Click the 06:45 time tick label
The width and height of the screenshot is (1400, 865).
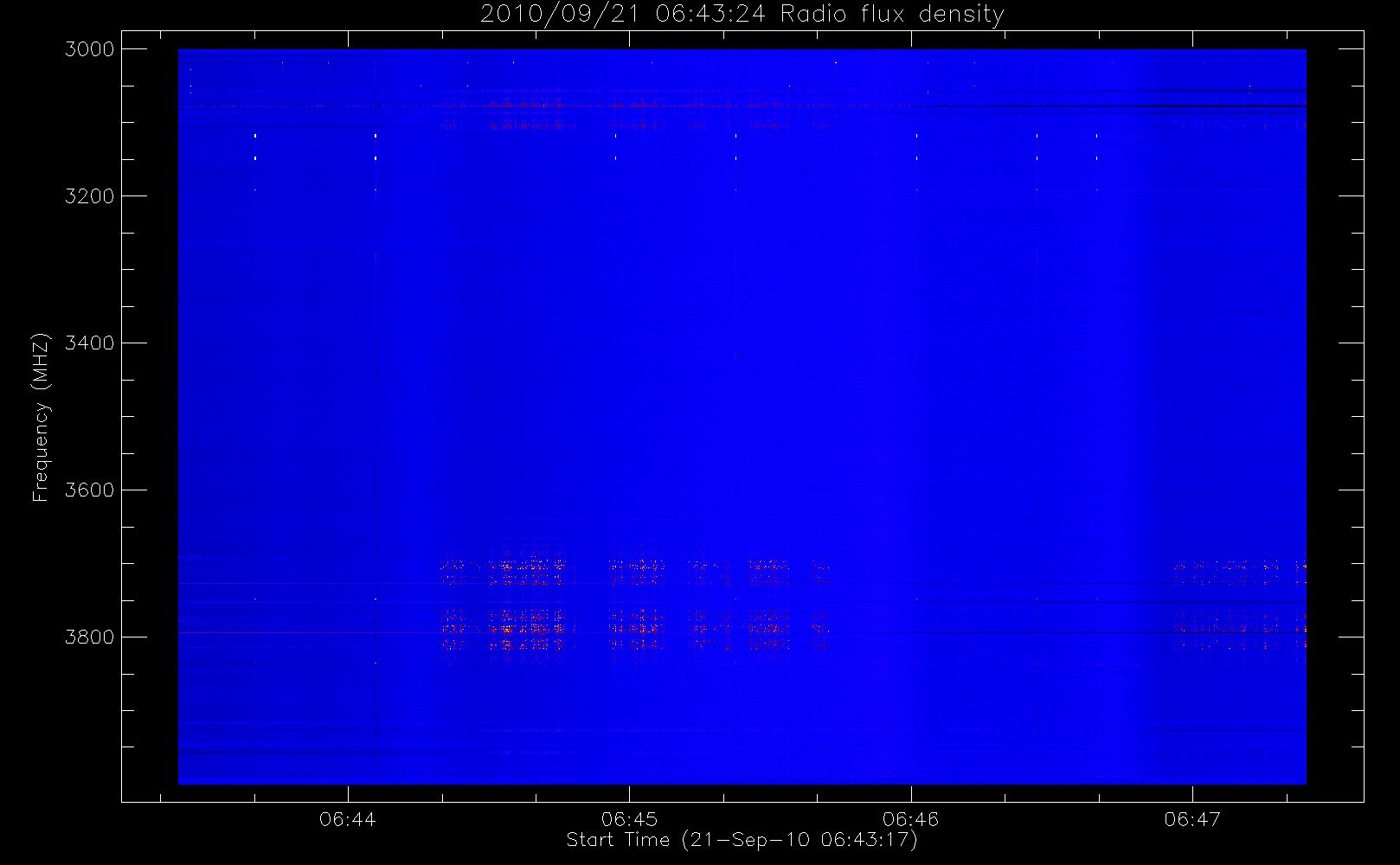629,819
